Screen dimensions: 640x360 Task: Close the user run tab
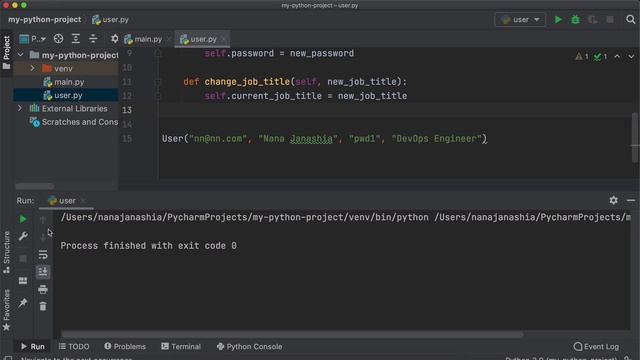pyautogui.click(x=83, y=200)
